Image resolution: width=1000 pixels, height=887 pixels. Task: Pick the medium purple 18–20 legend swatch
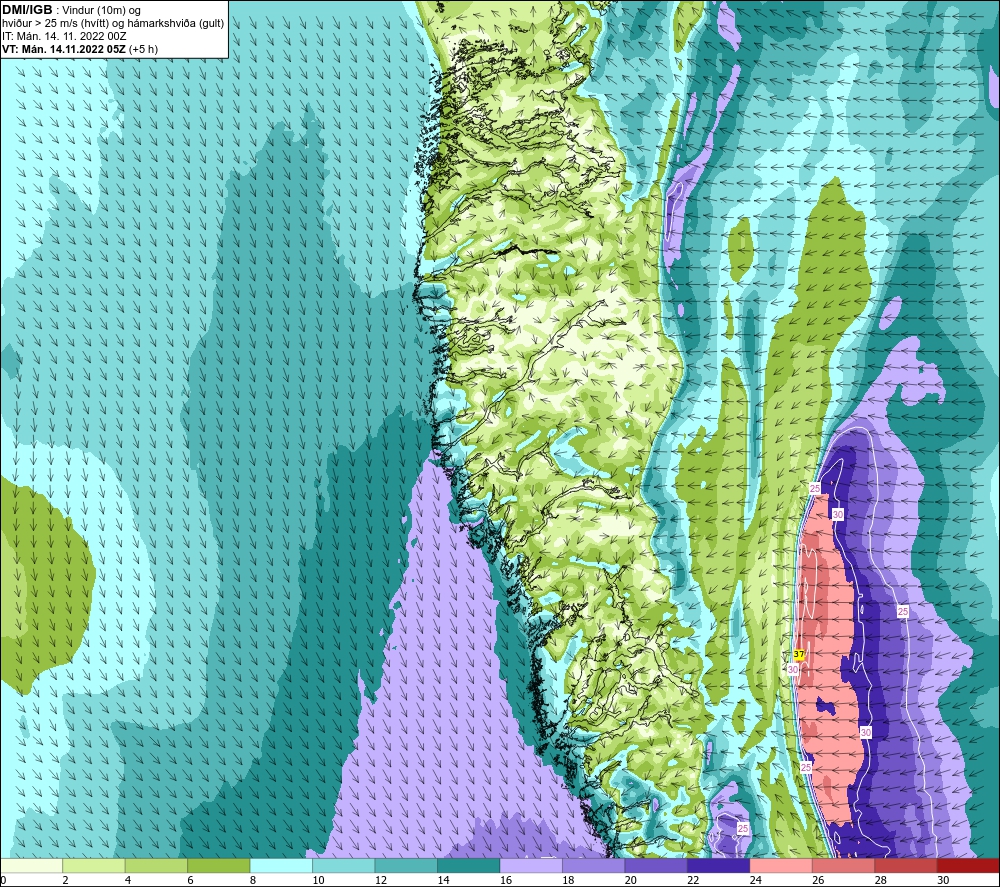click(x=594, y=865)
